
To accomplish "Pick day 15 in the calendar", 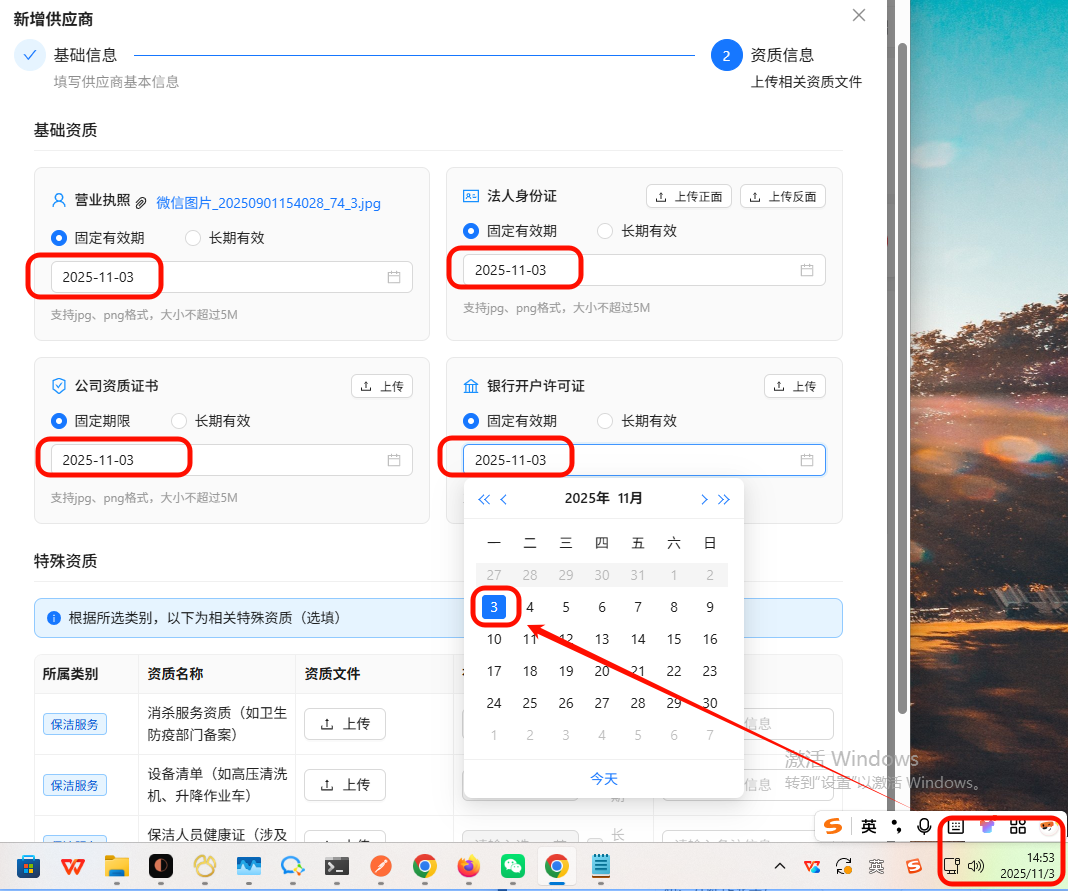I will [674, 639].
